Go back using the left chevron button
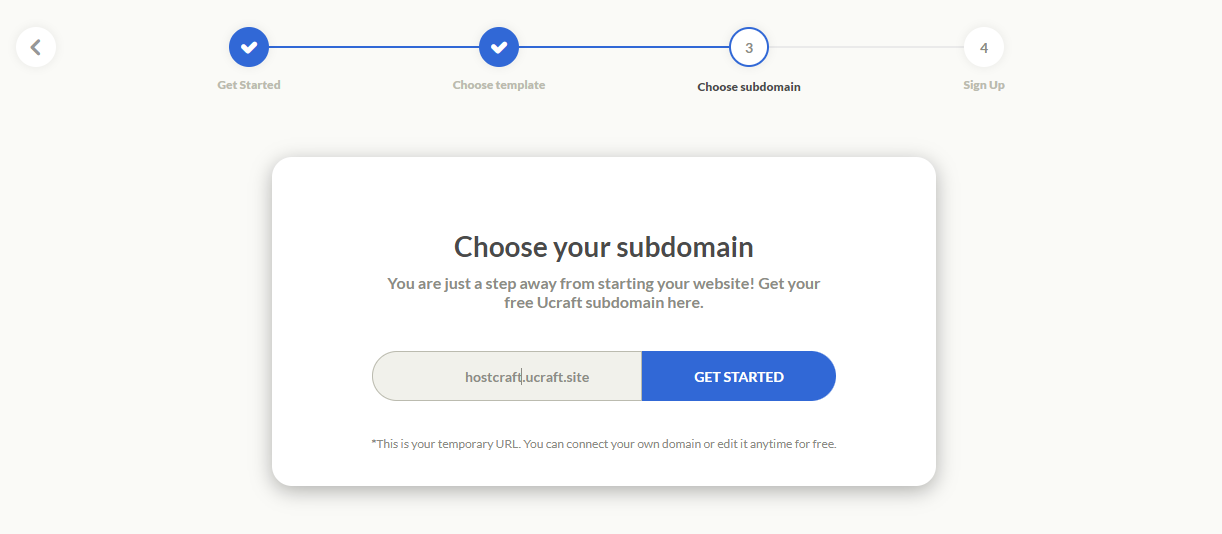Screen dimensions: 1222x534 [36, 47]
